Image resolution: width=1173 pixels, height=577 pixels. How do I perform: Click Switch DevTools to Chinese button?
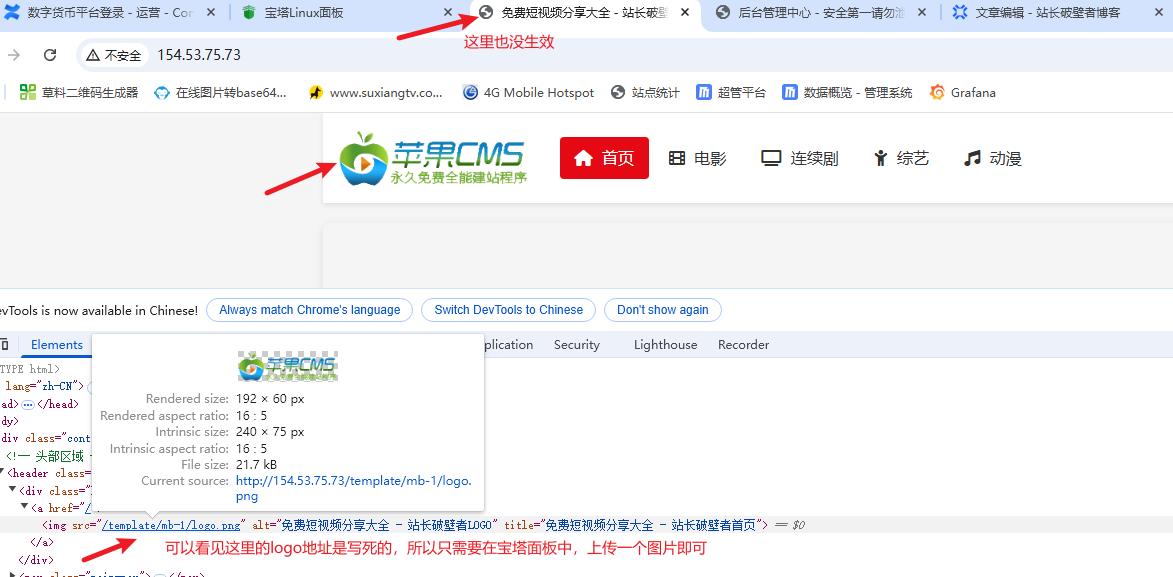click(x=508, y=310)
